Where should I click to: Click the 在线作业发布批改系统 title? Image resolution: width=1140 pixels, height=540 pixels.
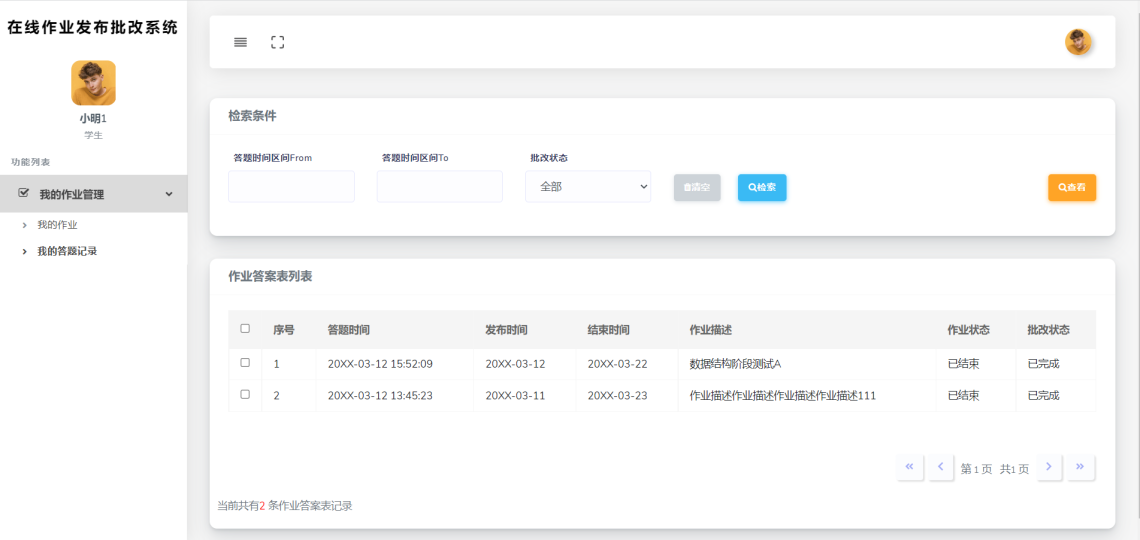[92, 28]
